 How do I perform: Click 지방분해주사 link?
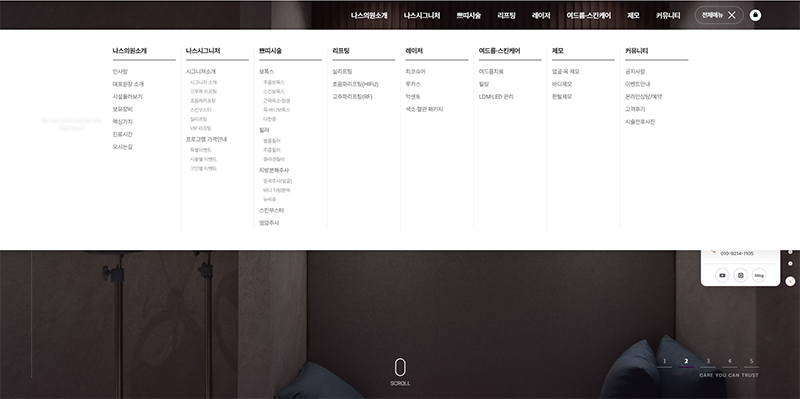point(274,170)
